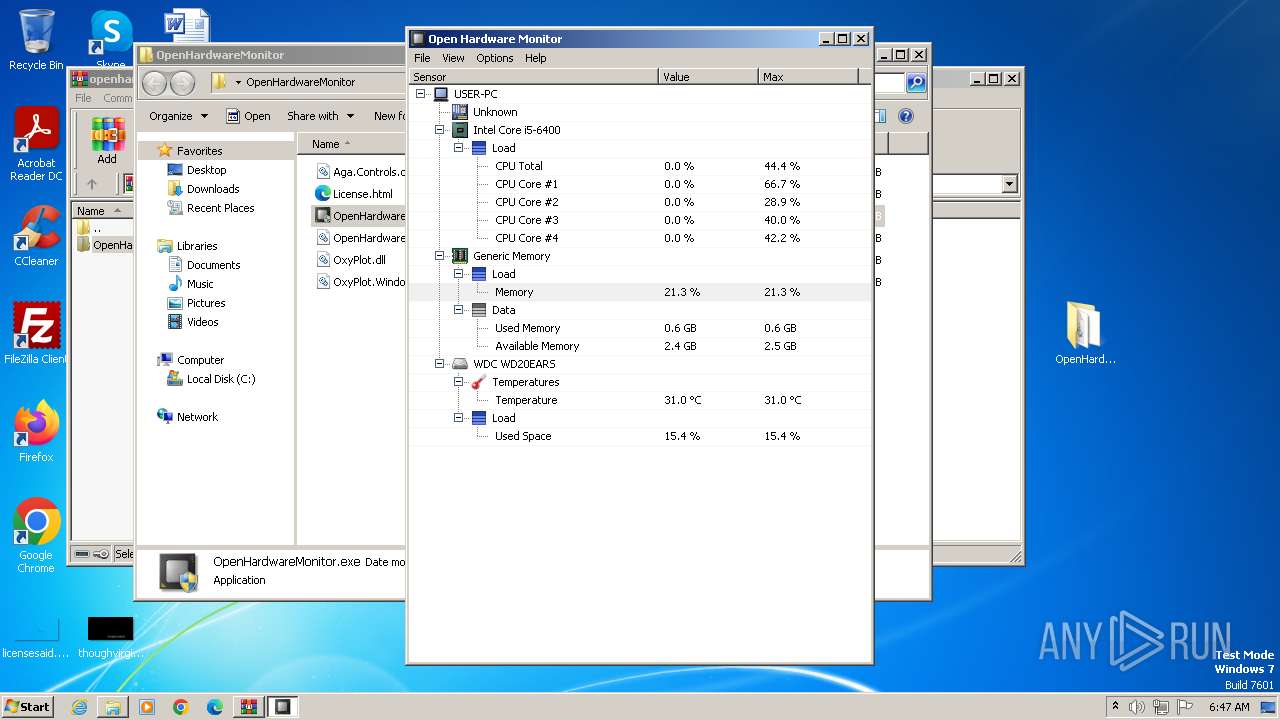Click Favorites in the Explorer sidebar

click(x=200, y=151)
